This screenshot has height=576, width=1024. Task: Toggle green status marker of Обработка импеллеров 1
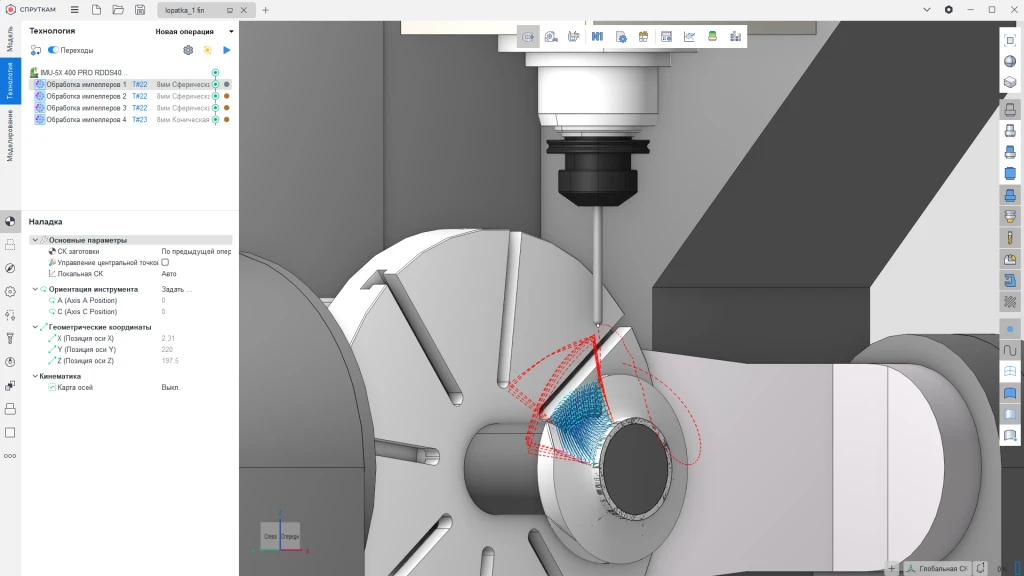pyautogui.click(x=216, y=84)
